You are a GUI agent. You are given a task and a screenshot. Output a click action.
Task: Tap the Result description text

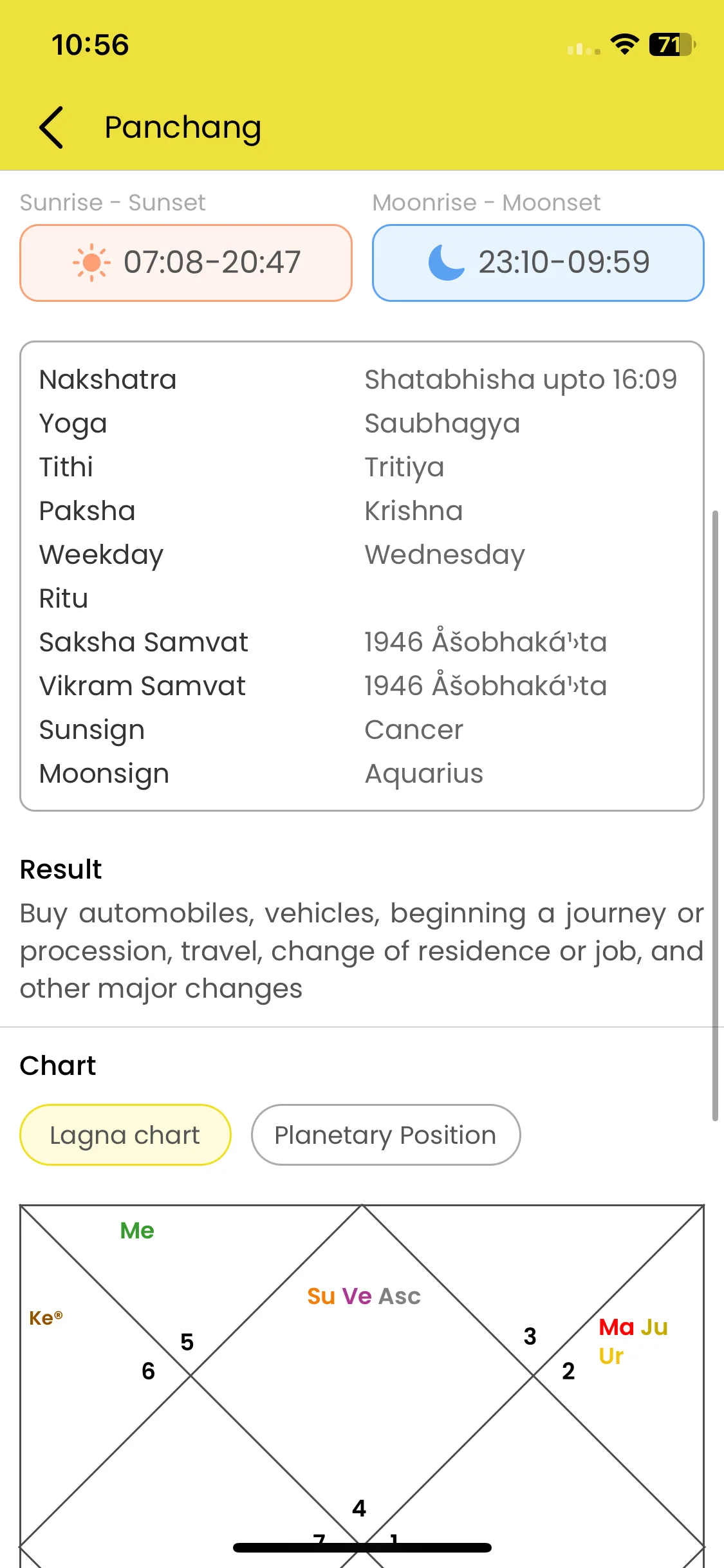pyautogui.click(x=362, y=951)
